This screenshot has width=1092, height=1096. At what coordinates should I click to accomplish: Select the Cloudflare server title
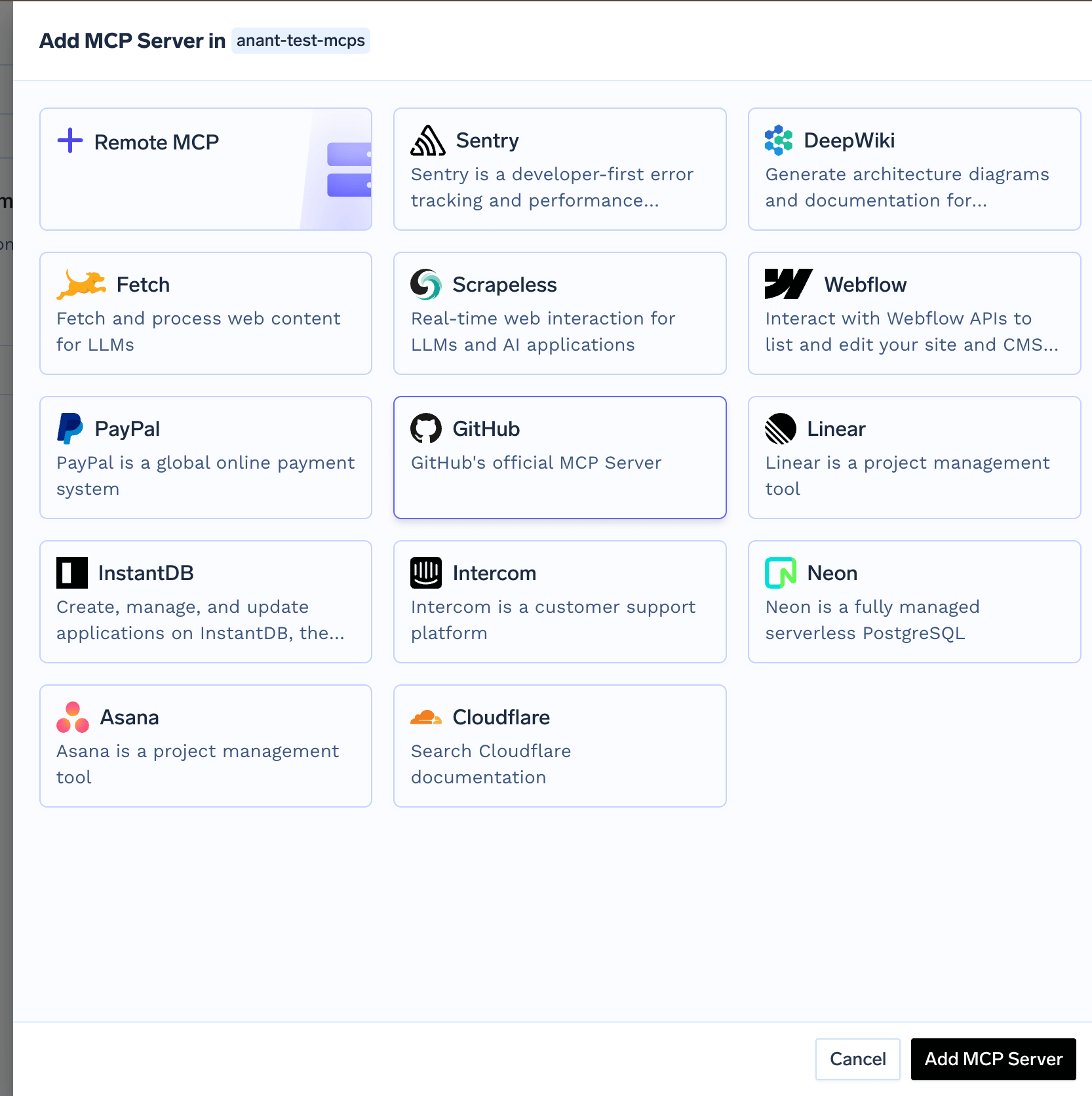click(x=501, y=717)
